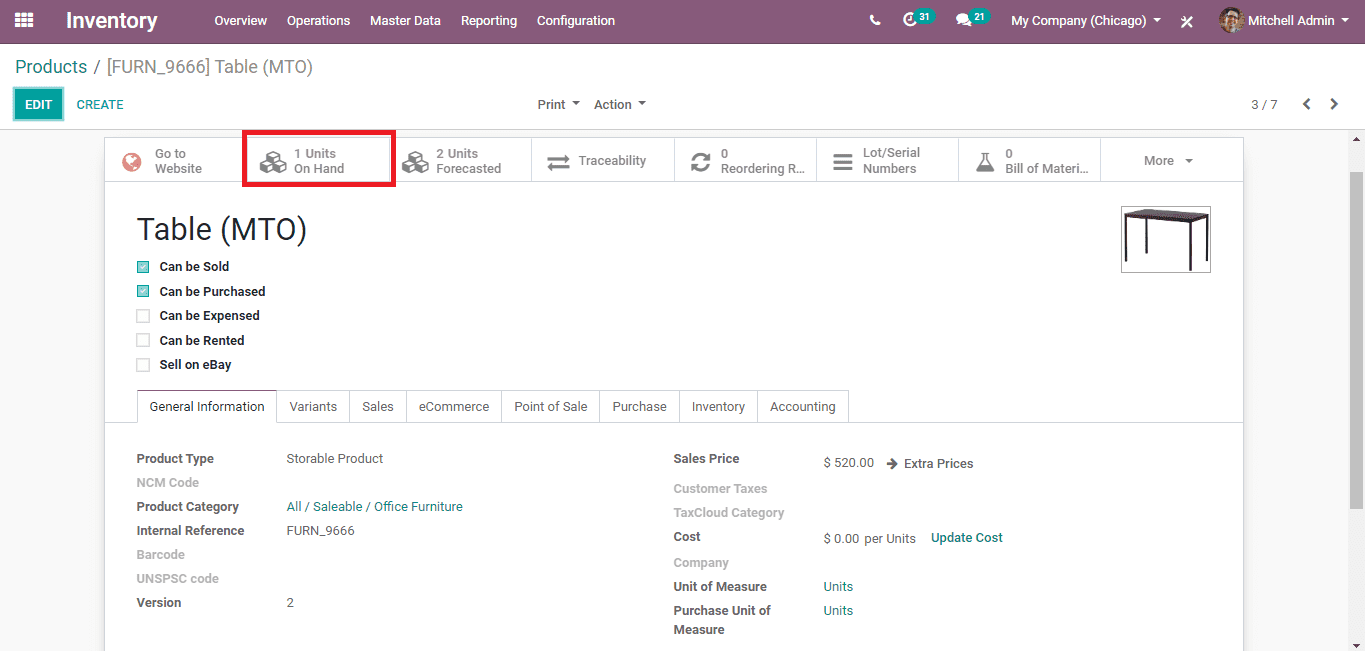Click the phone call icon
The width and height of the screenshot is (1365, 651).
875,20
